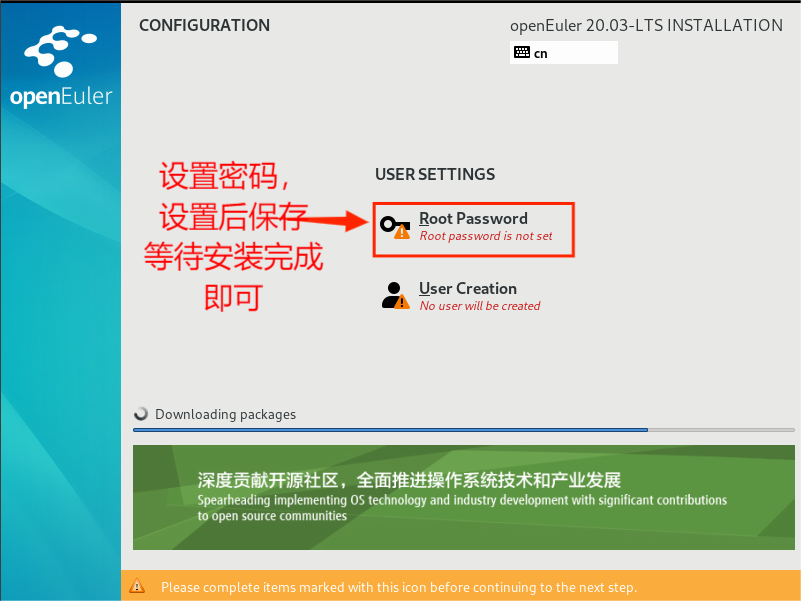Click the 'Downloading packages' status text
Viewport: 801px width, 601px height.
pos(225,414)
